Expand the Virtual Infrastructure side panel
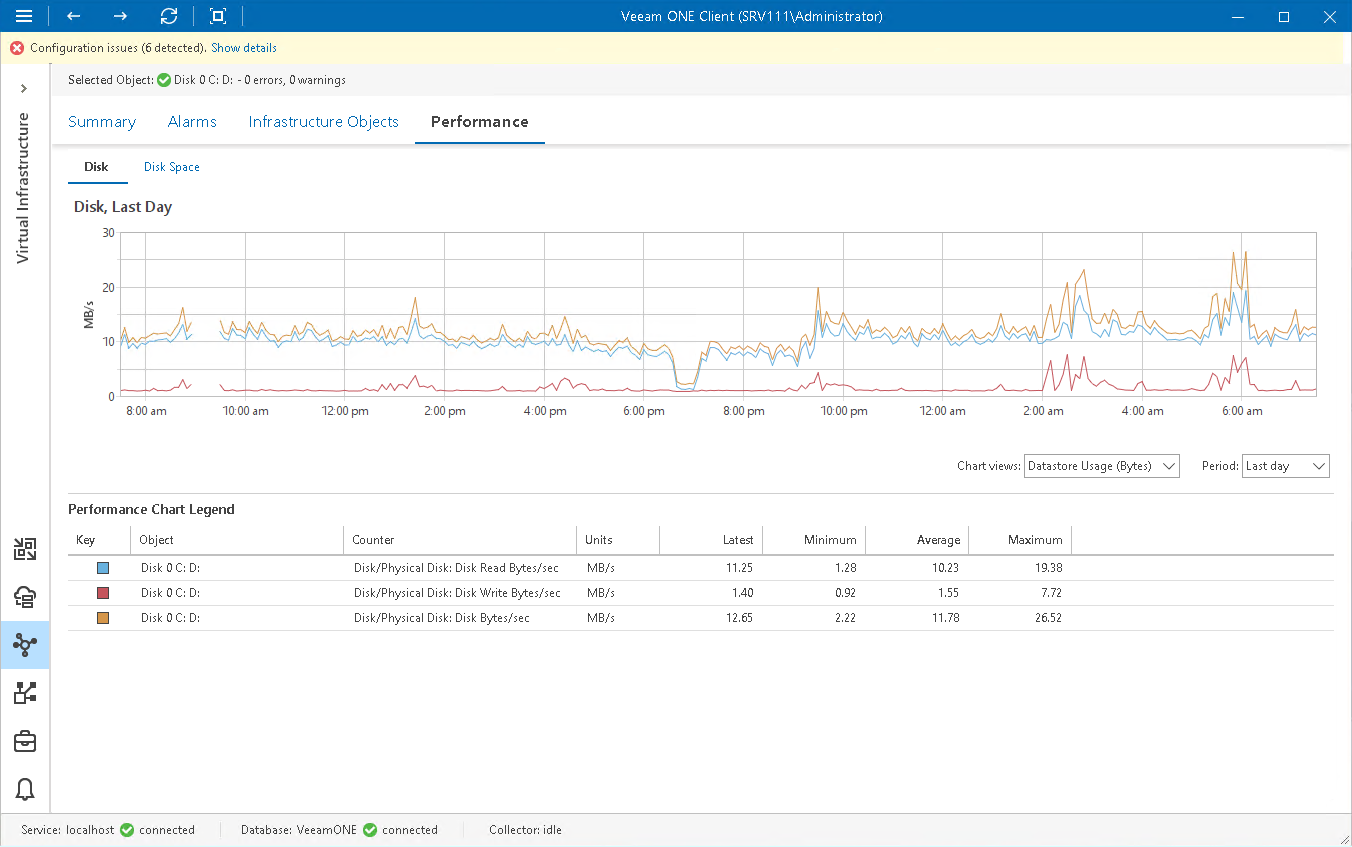This screenshot has width=1352, height=847. pyautogui.click(x=24, y=89)
